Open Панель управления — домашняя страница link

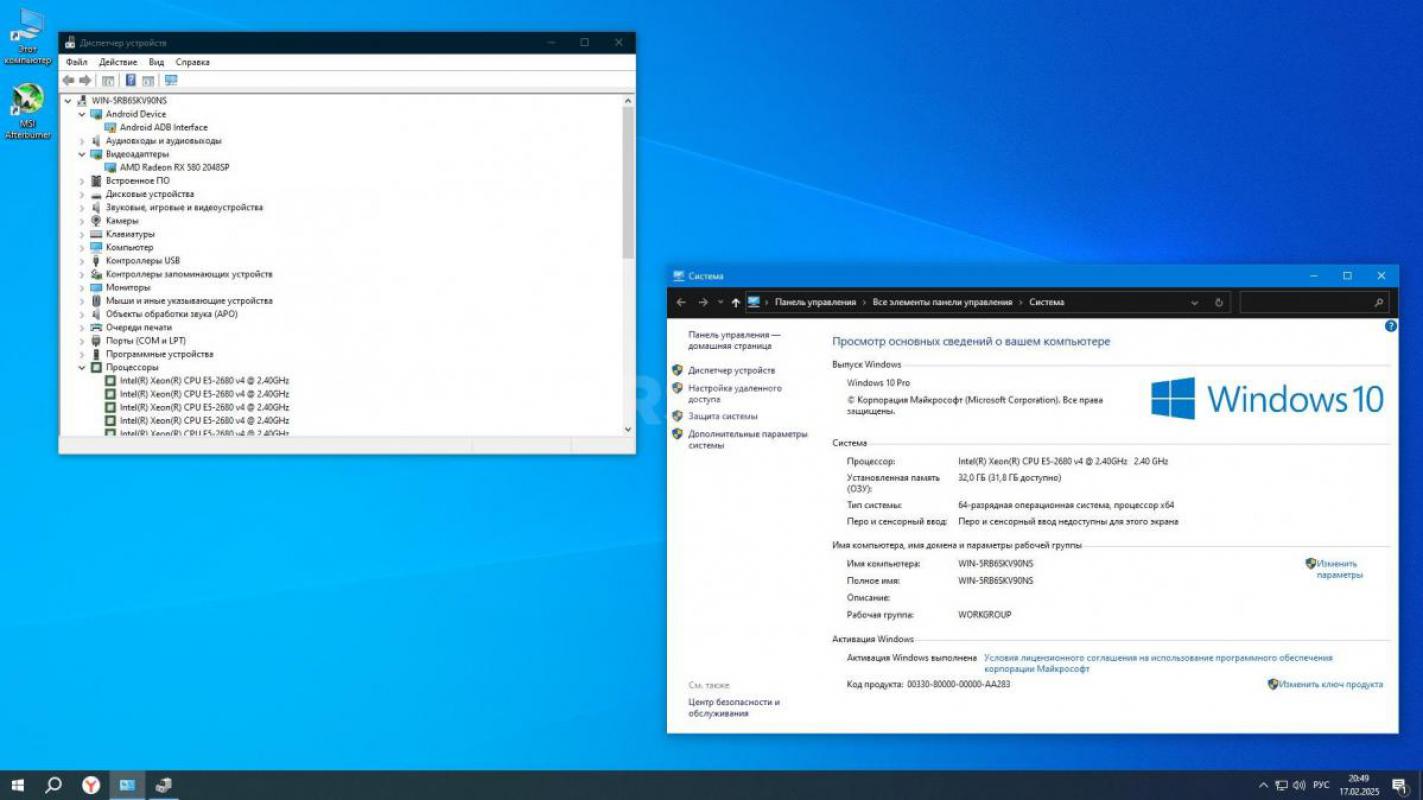tap(734, 340)
